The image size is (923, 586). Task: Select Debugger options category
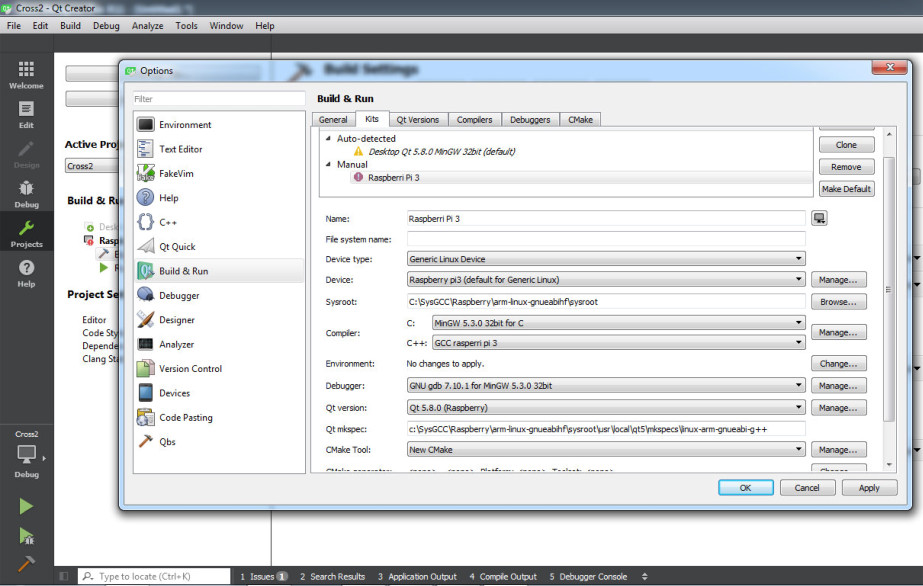tap(219, 295)
